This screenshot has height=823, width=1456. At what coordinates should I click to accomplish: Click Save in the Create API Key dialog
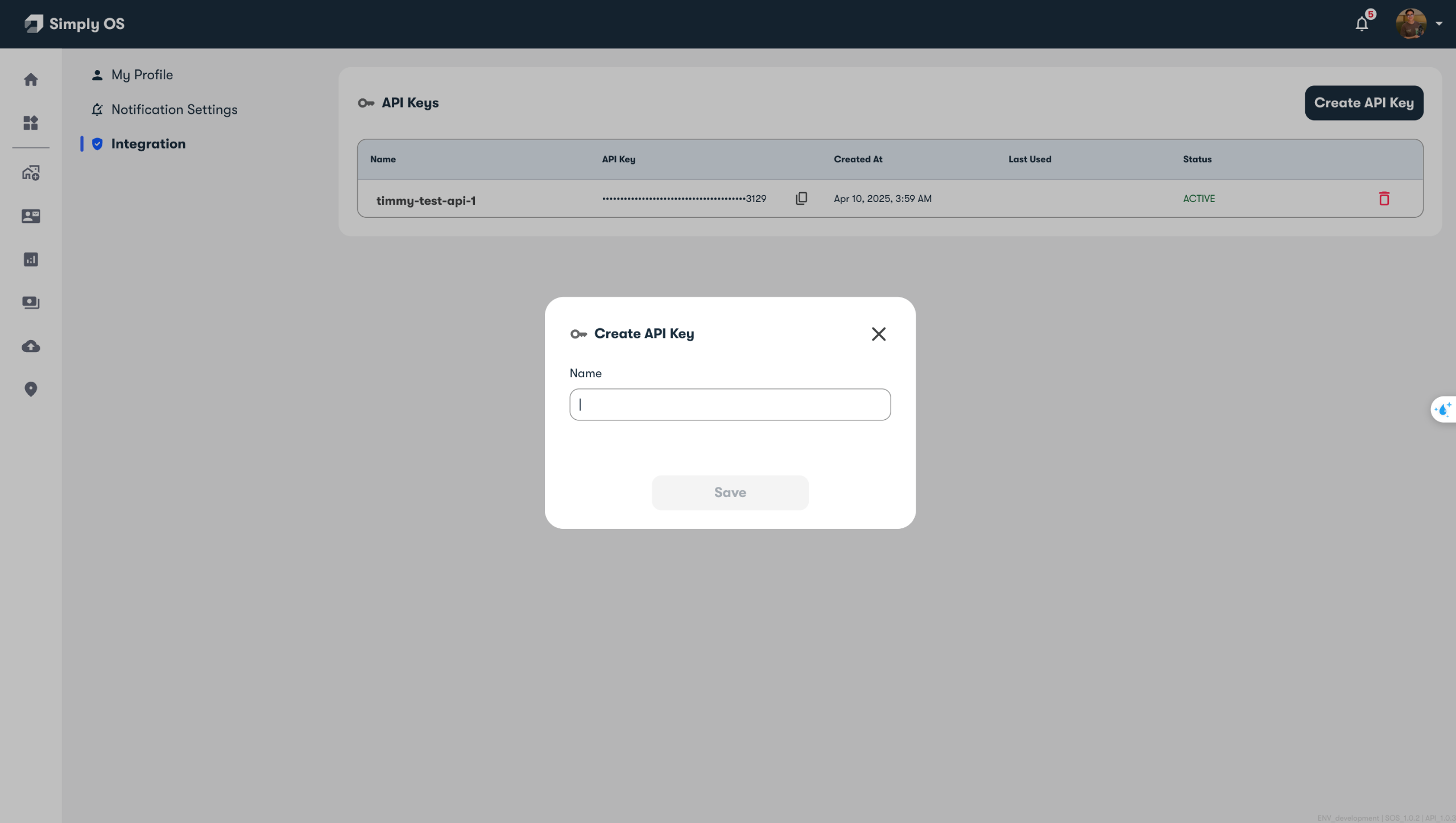click(730, 493)
